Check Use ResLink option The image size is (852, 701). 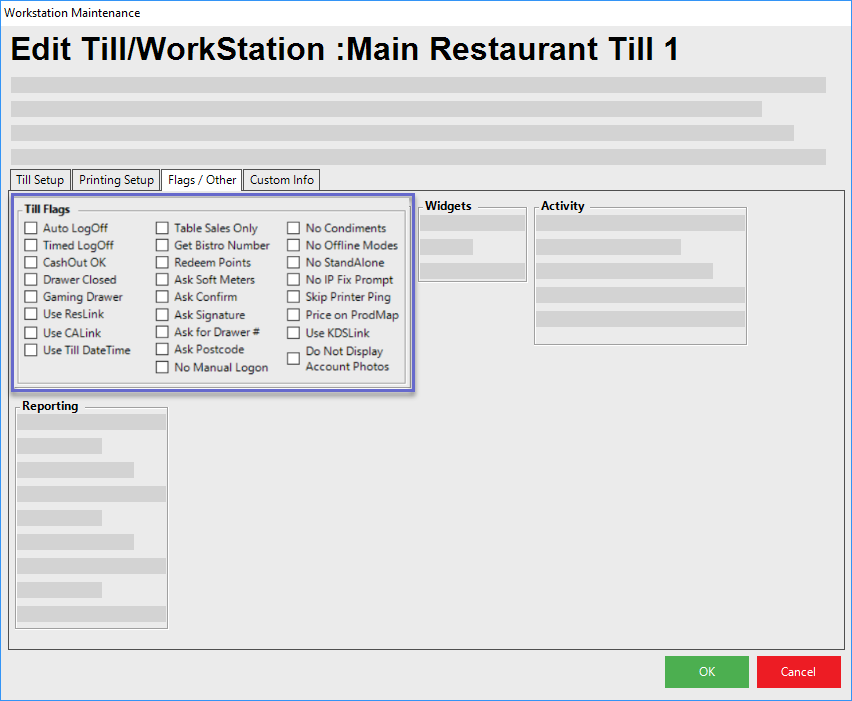[31, 315]
